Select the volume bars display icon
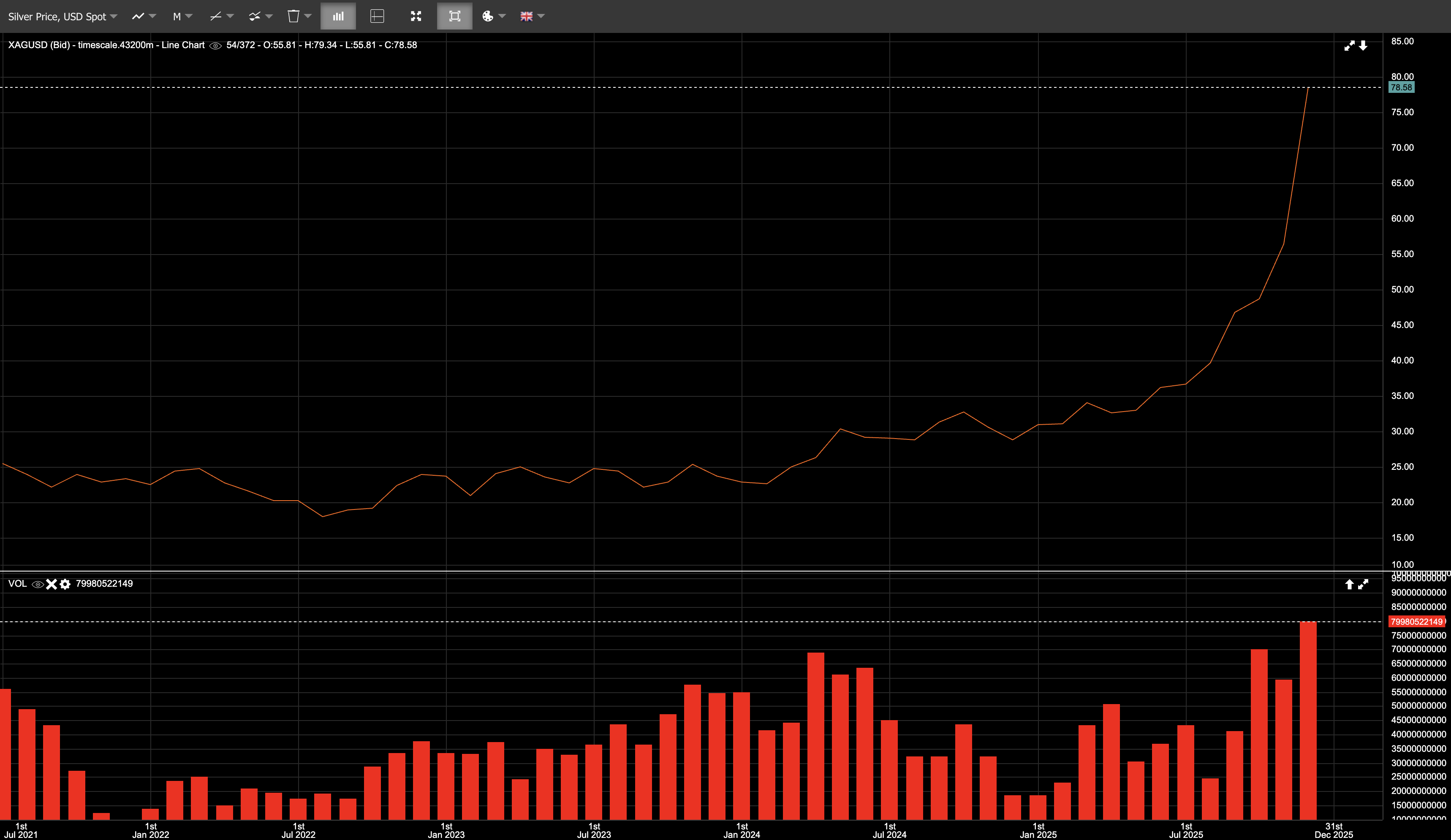Screen dimensions: 1451x840 tap(338, 16)
